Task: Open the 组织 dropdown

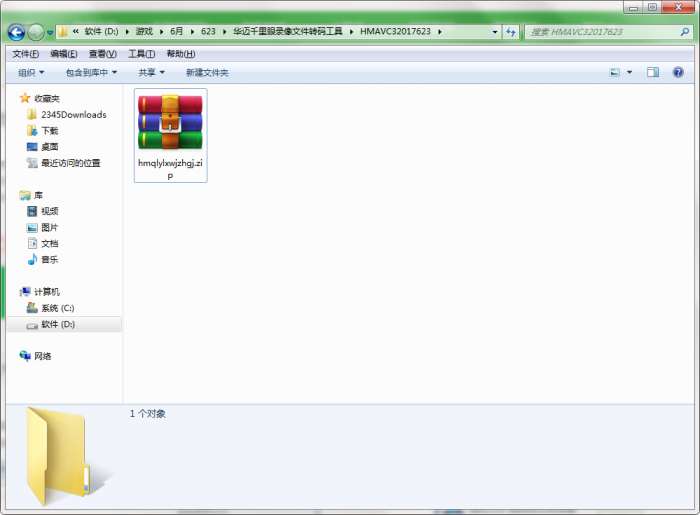Action: click(x=31, y=72)
